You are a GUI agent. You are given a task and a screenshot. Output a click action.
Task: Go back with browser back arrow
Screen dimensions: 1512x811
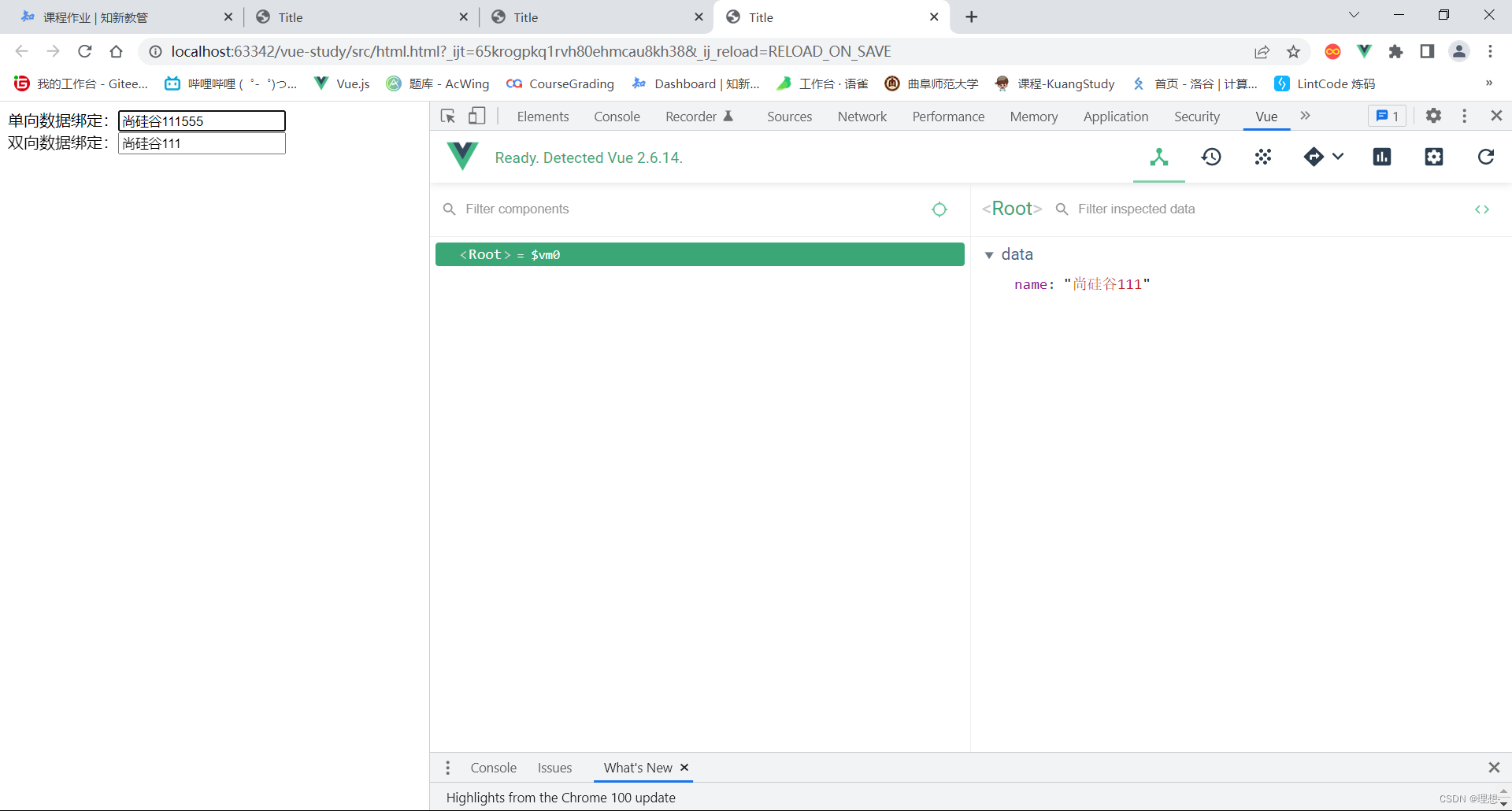pyautogui.click(x=21, y=51)
